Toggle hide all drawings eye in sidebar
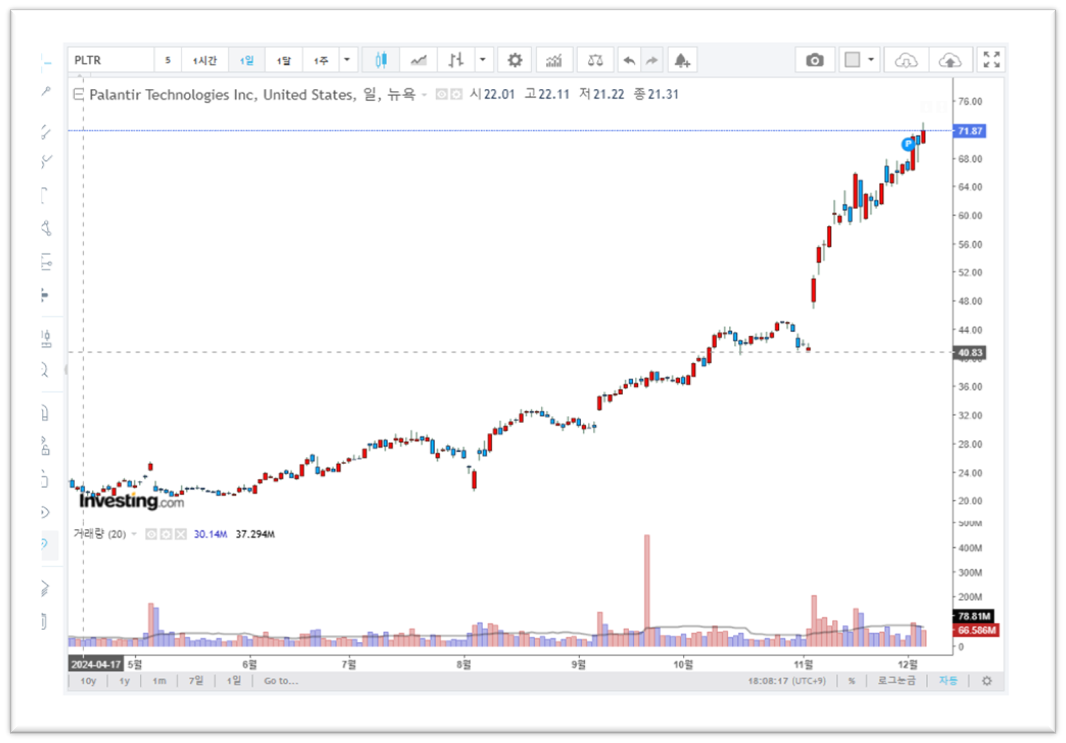This screenshot has height=743, width=1066. [46, 513]
